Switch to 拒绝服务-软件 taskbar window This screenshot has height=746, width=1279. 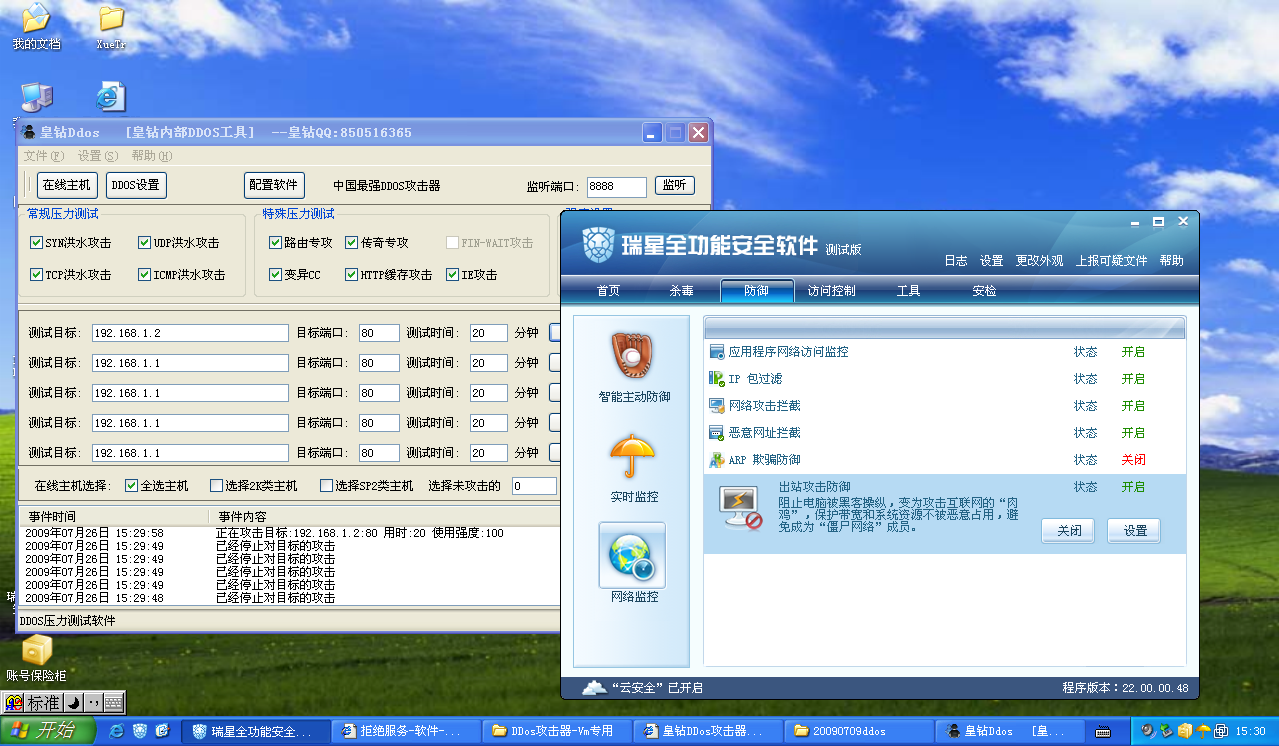pyautogui.click(x=407, y=731)
